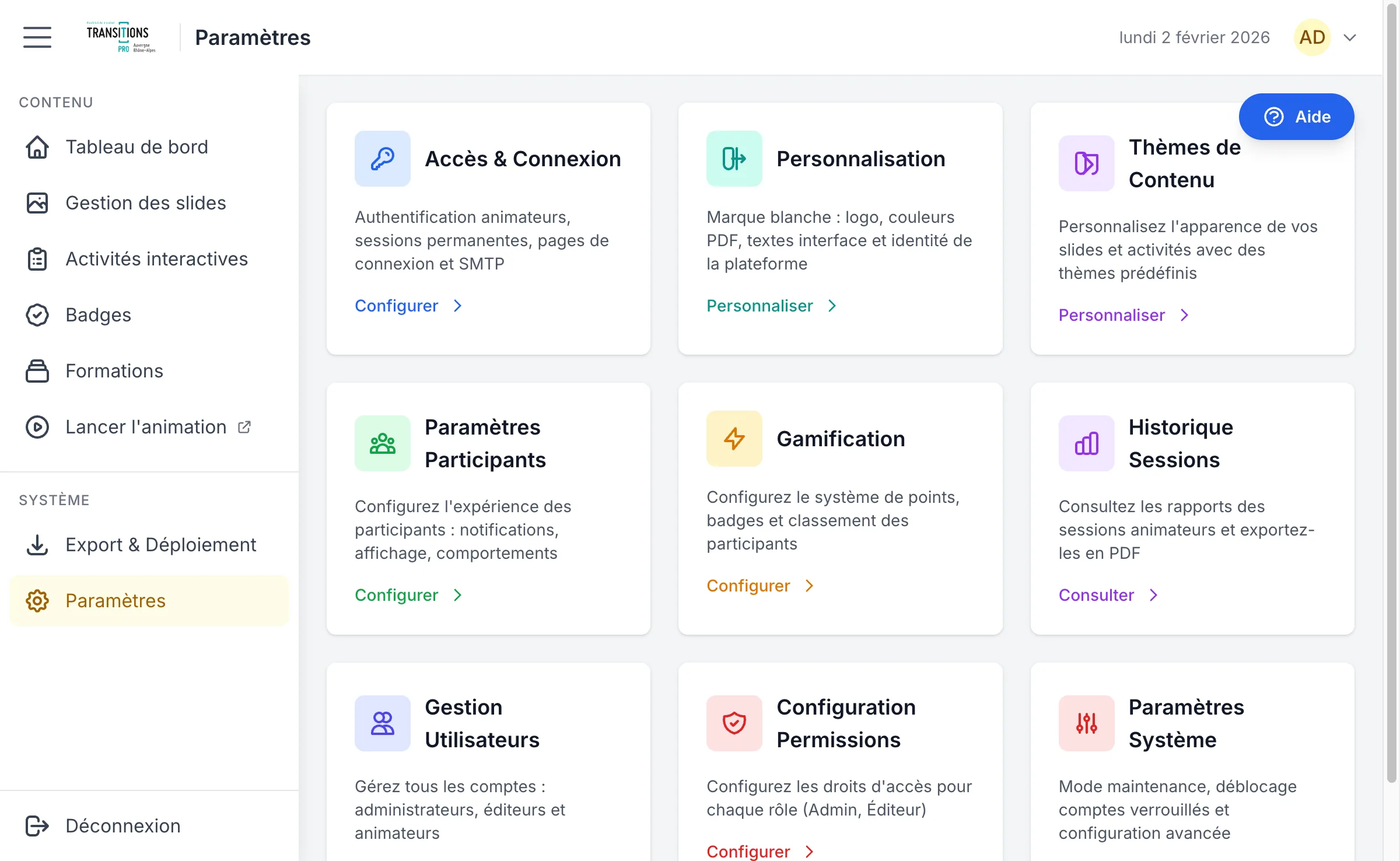Viewport: 1400px width, 861px height.
Task: Click the chevron next to Consulter
Action: coord(1154,595)
